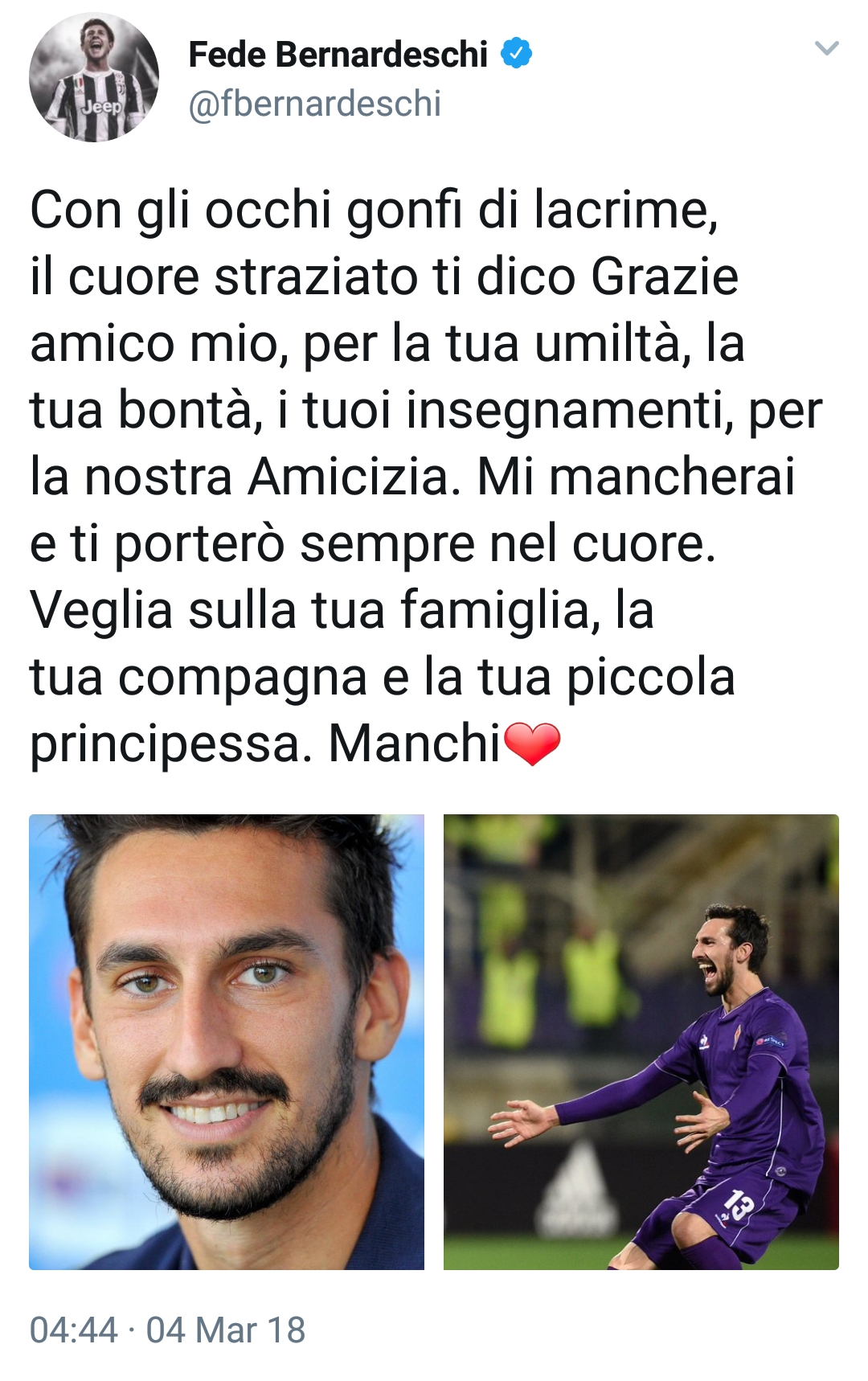The height and width of the screenshot is (1381, 868).
Task: Click the 04:44 tweet time
Action: pyautogui.click(x=74, y=1330)
